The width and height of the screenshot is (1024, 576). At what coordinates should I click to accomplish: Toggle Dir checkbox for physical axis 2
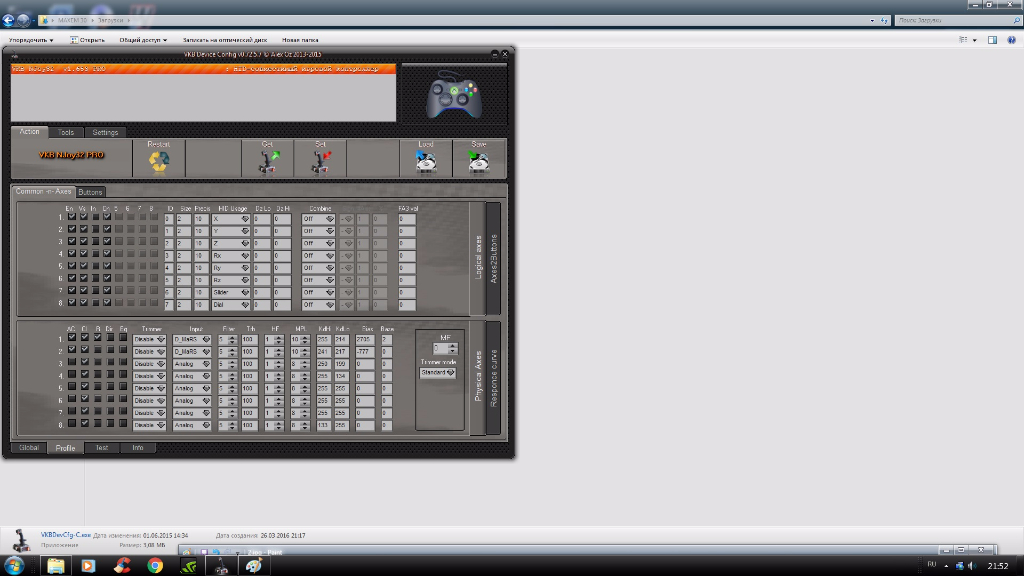[x=110, y=350]
